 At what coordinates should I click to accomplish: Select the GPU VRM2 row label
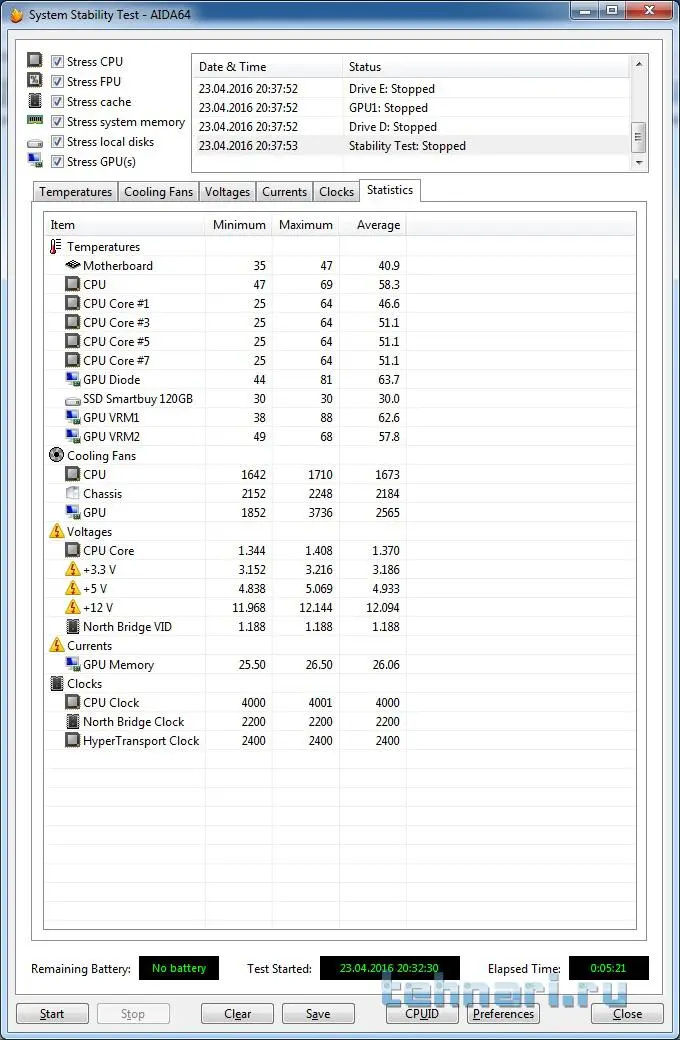(111, 436)
